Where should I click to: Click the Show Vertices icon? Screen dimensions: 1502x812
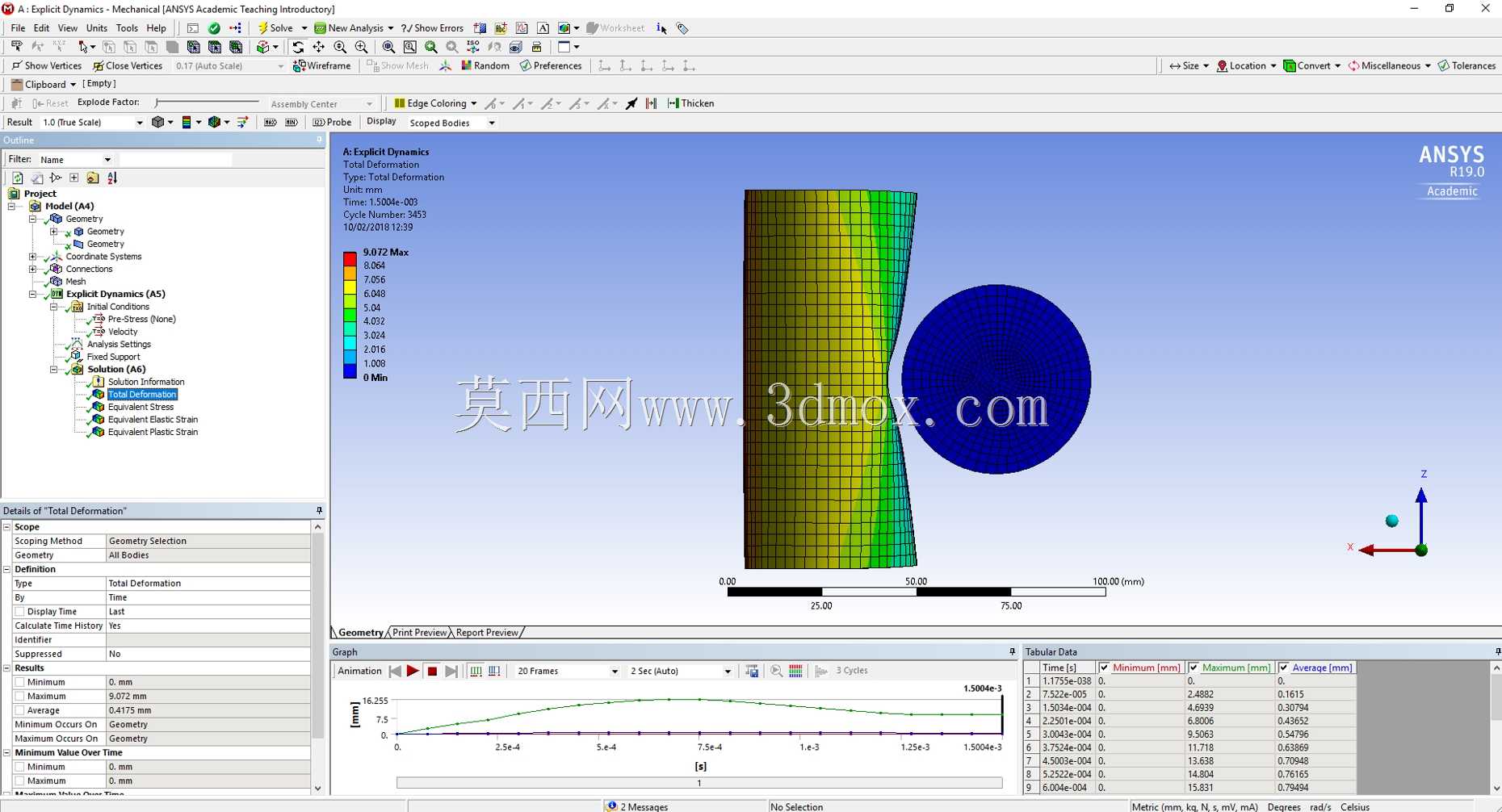point(16,66)
